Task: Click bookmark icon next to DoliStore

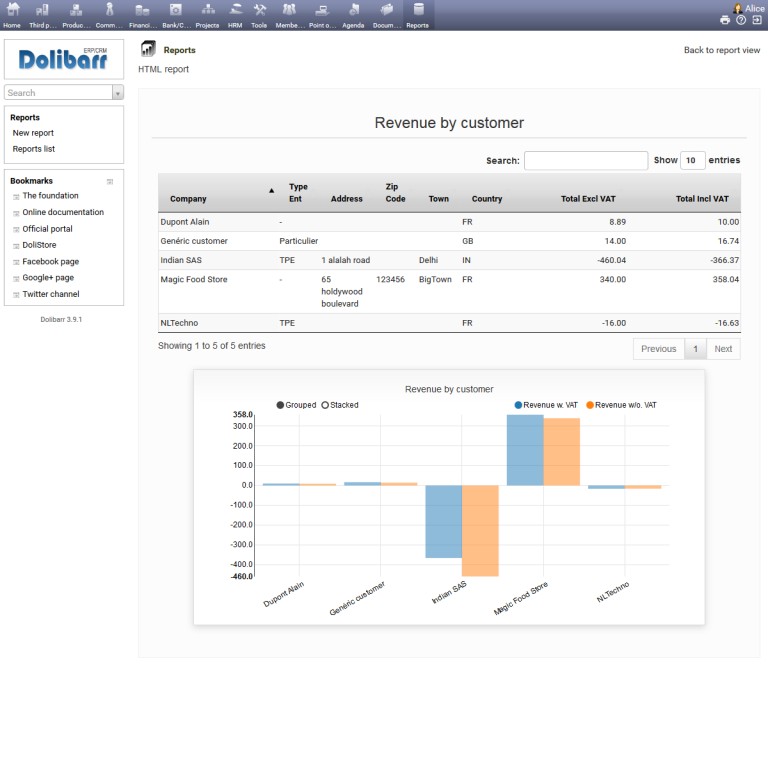Action: 16,246
